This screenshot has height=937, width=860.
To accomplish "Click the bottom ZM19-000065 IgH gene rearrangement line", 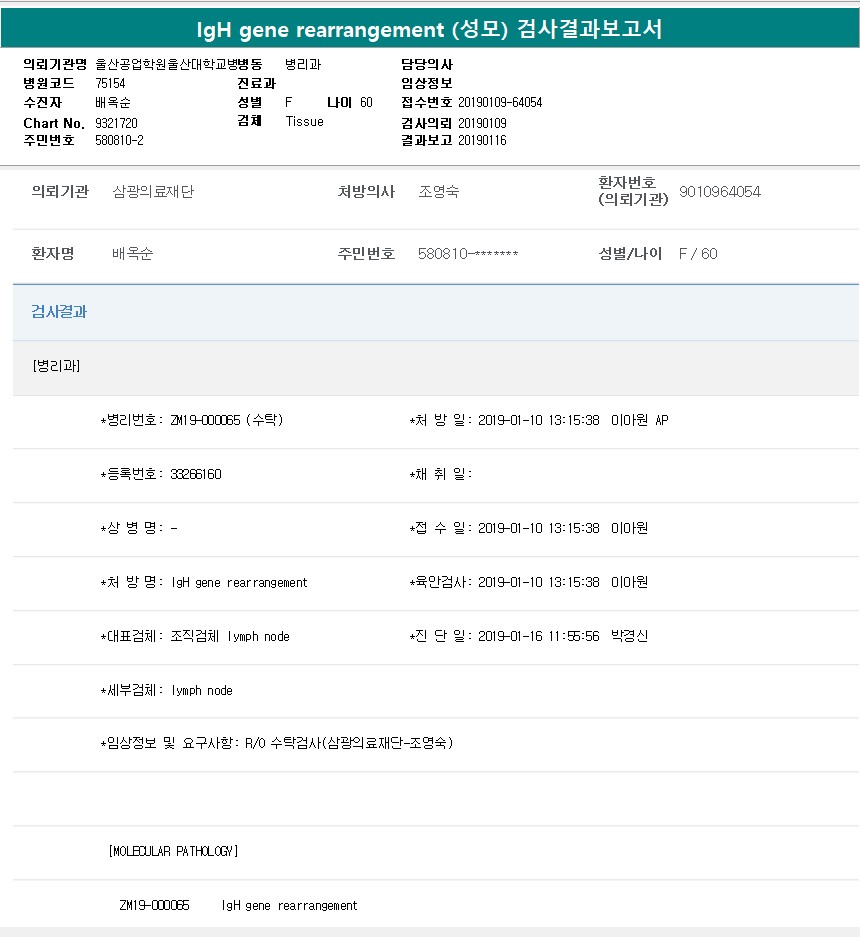I will [238, 906].
